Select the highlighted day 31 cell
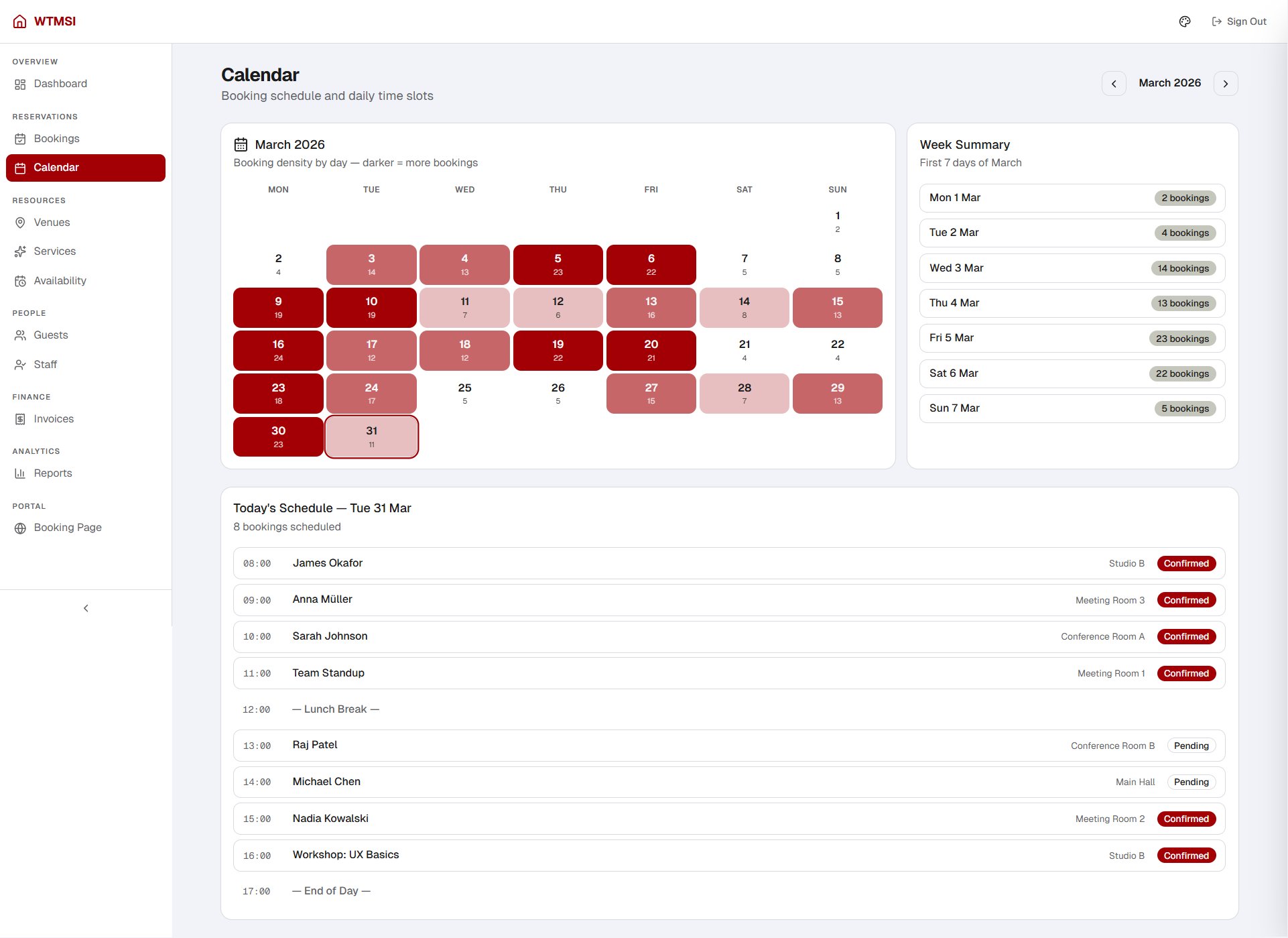This screenshot has height=938, width=1288. click(371, 437)
